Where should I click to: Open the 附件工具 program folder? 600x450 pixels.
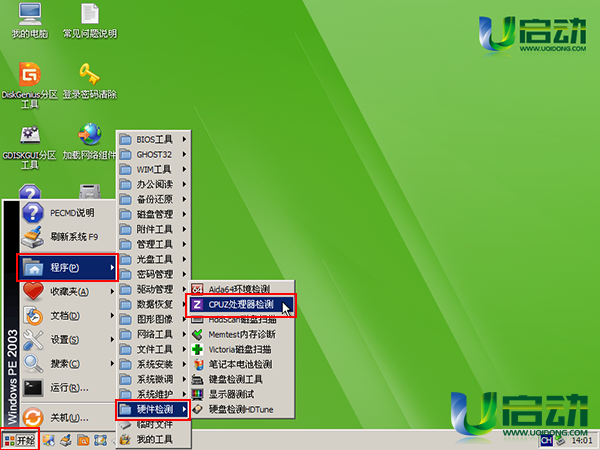[x=153, y=229]
